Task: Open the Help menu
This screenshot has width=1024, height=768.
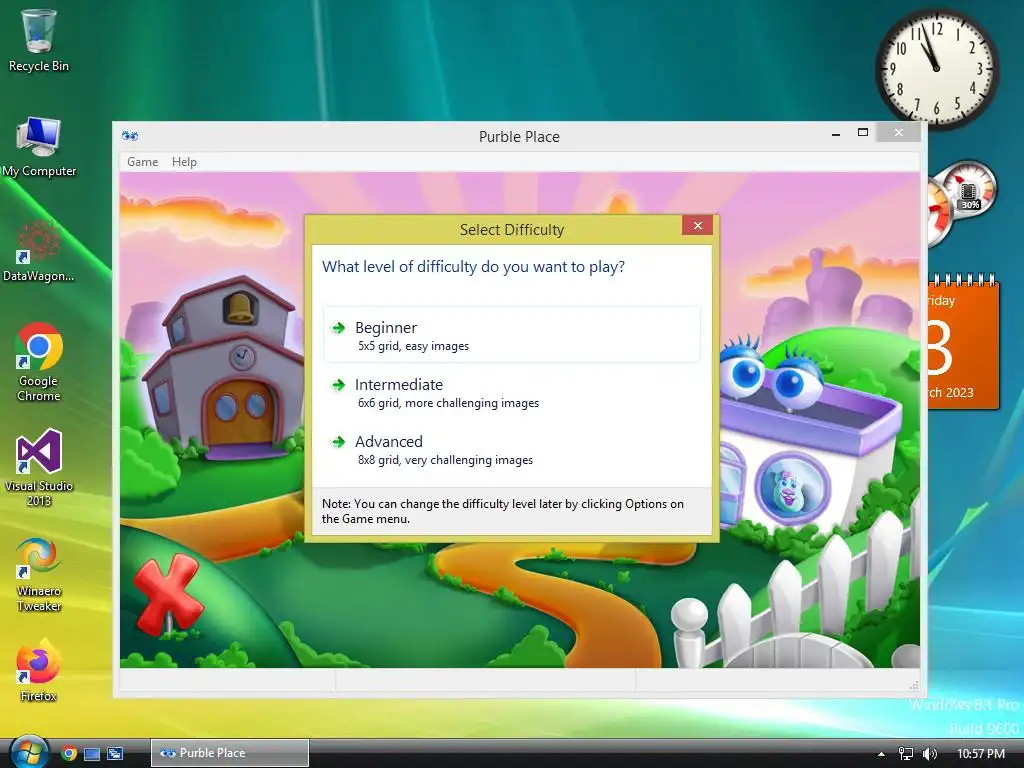Action: tap(184, 162)
